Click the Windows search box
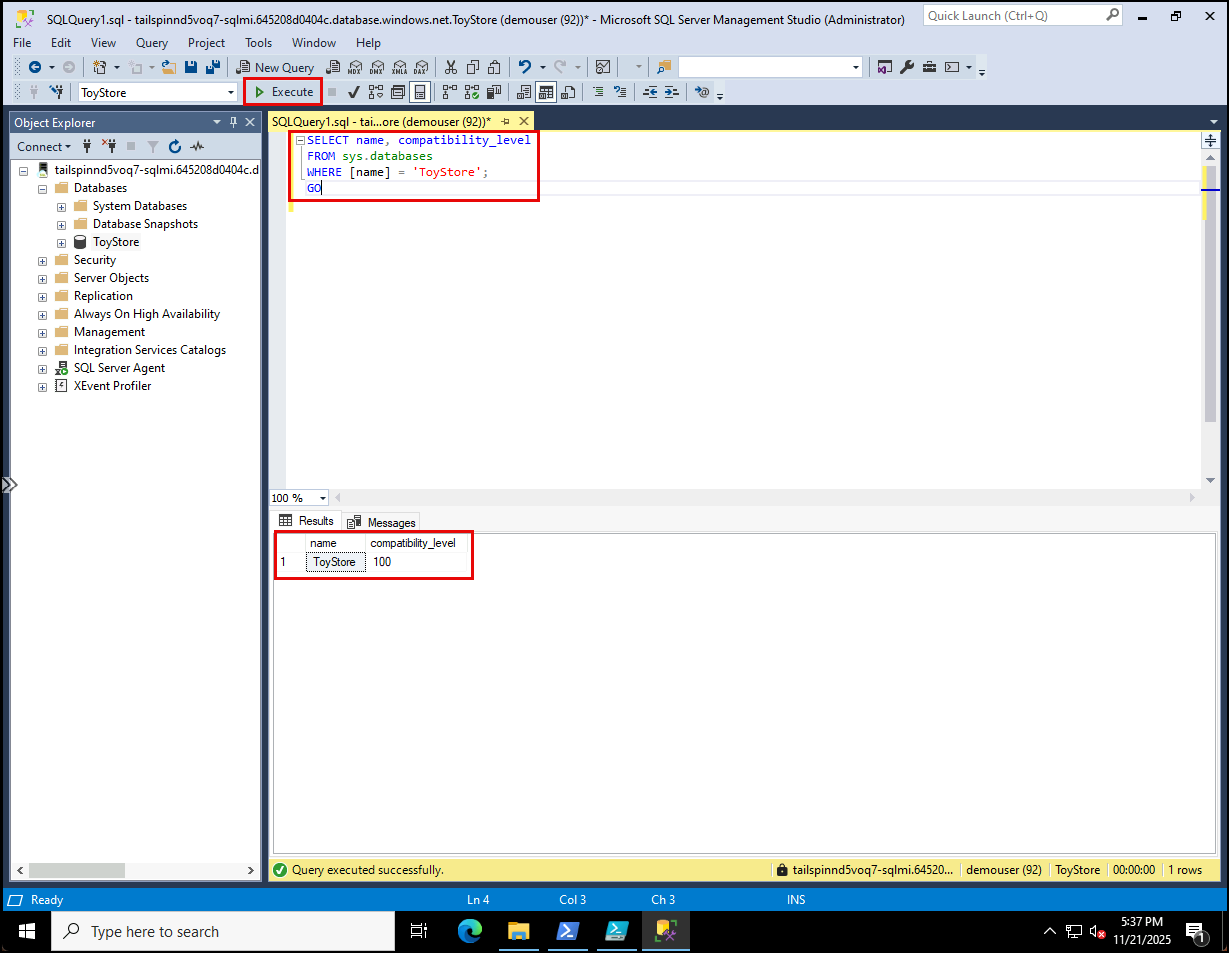 [220, 931]
